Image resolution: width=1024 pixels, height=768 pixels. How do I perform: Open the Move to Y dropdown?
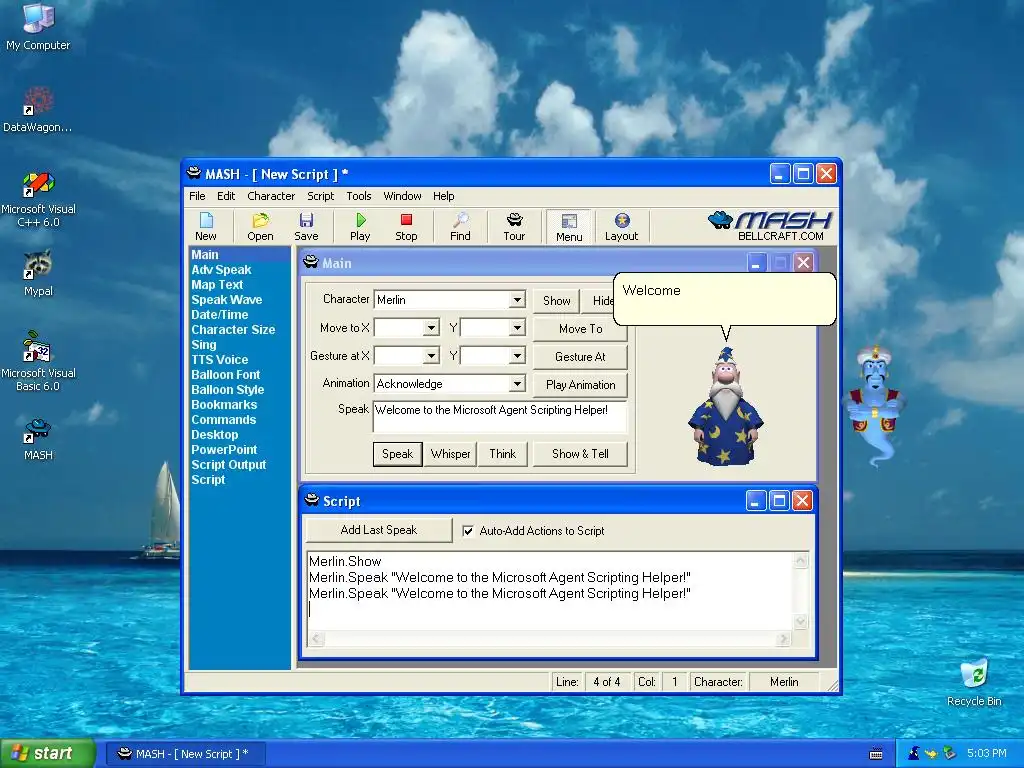tap(517, 327)
